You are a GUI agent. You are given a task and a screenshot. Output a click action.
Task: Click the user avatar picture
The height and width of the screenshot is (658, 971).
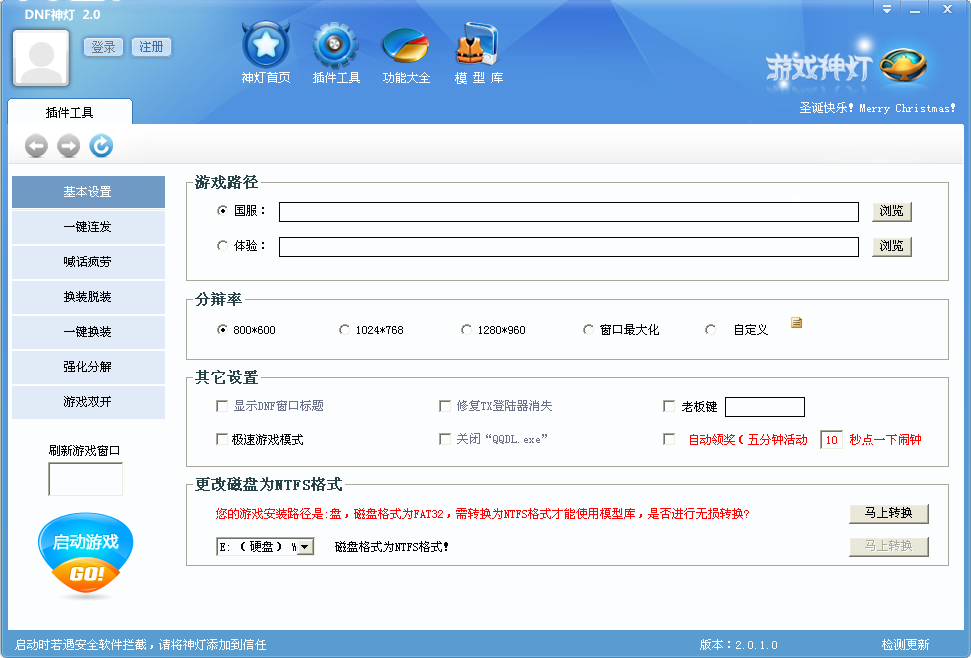(41, 58)
